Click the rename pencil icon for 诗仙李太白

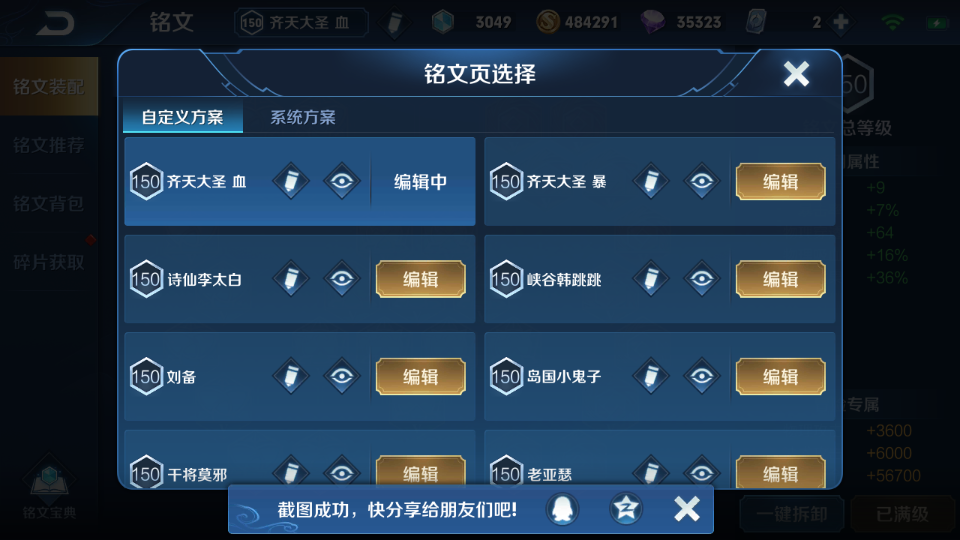tap(291, 279)
